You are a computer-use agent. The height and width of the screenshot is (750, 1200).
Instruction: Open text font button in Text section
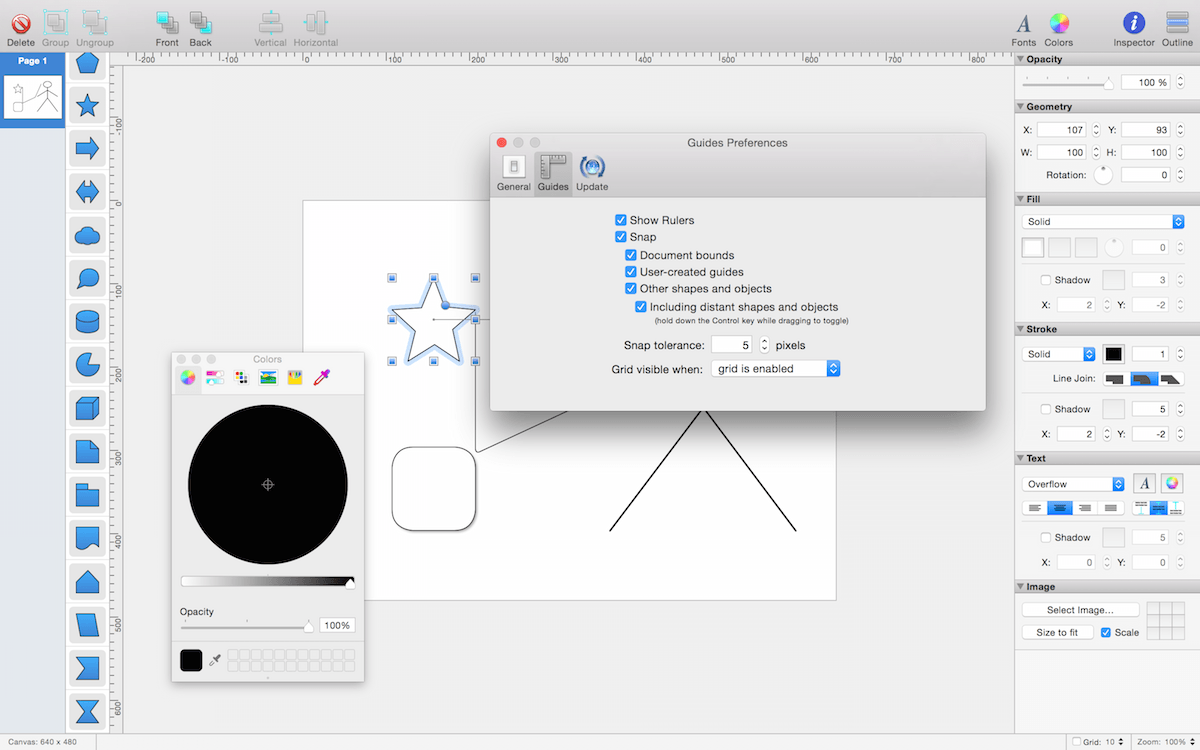1145,484
